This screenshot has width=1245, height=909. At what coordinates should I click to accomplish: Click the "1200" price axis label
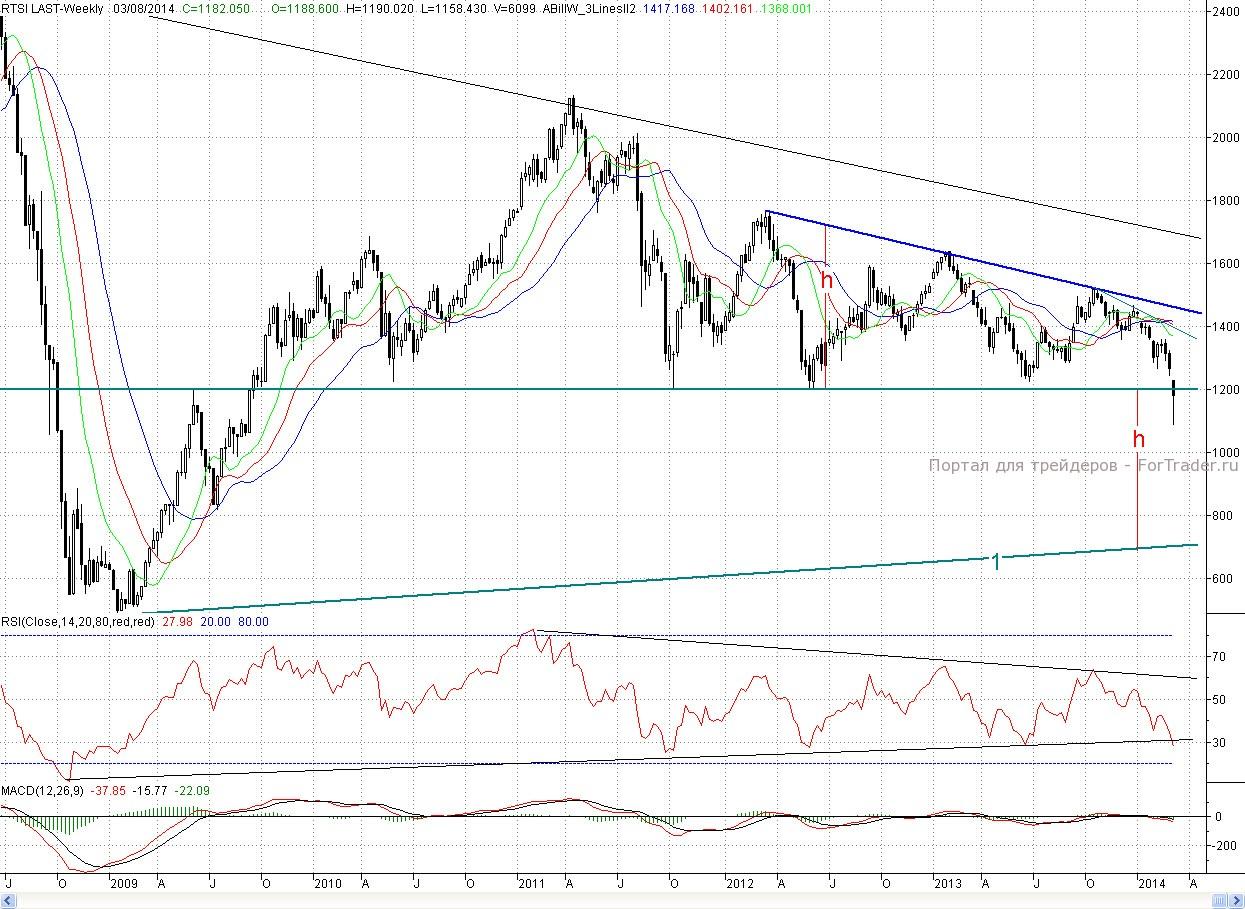pyautogui.click(x=1224, y=390)
